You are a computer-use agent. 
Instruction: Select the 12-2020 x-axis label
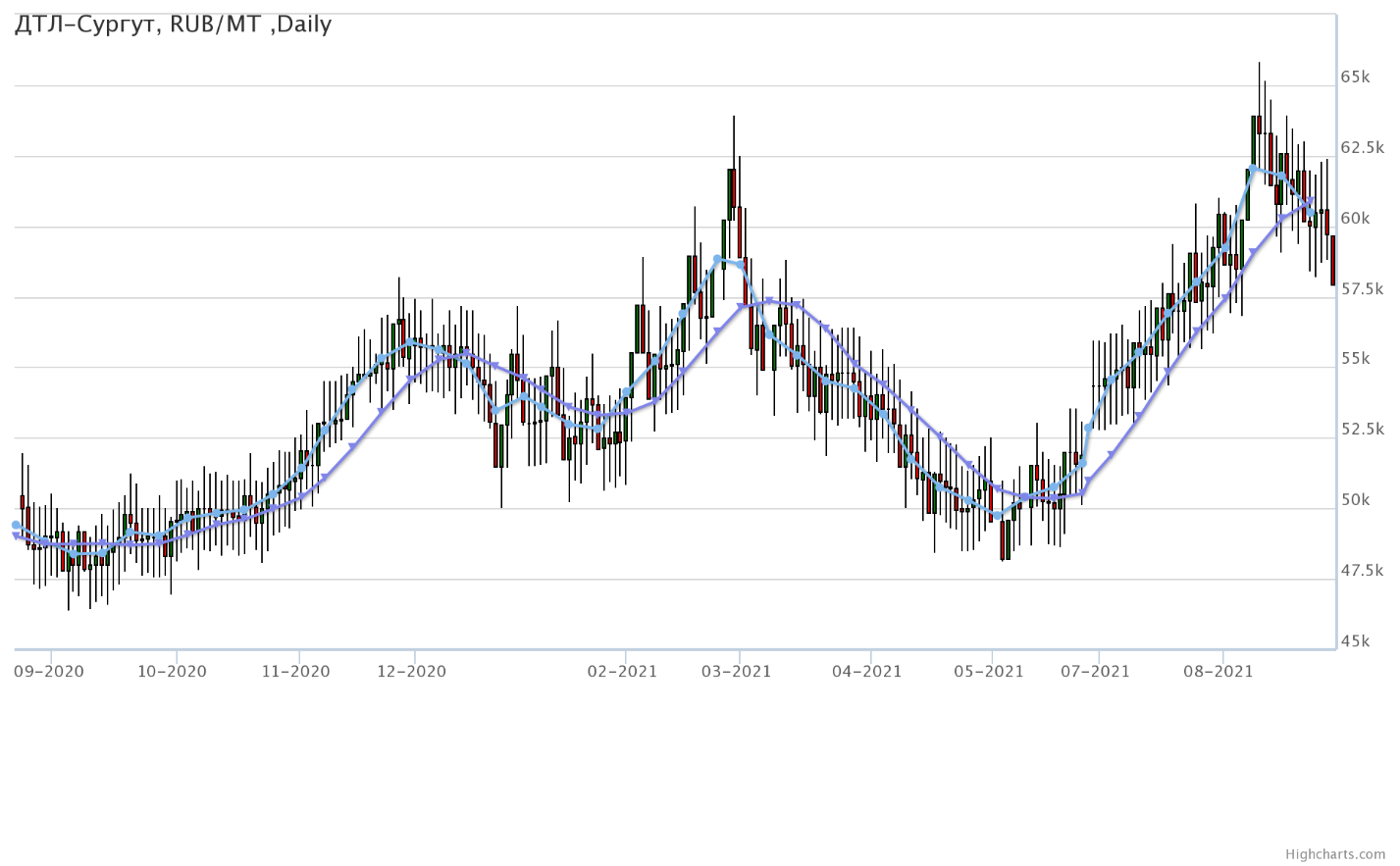[x=412, y=672]
